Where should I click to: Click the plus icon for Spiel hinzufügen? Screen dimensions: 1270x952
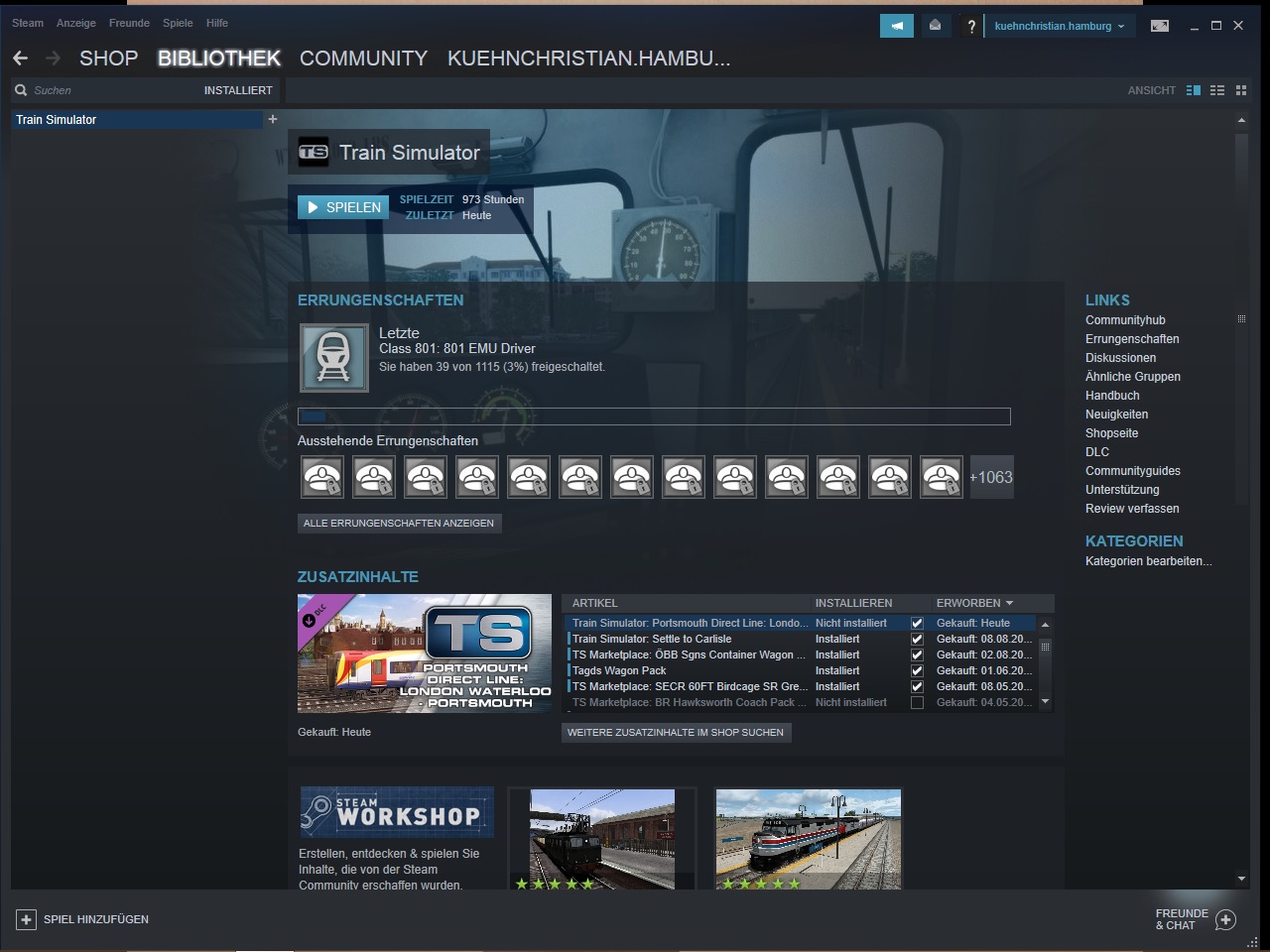click(x=27, y=919)
